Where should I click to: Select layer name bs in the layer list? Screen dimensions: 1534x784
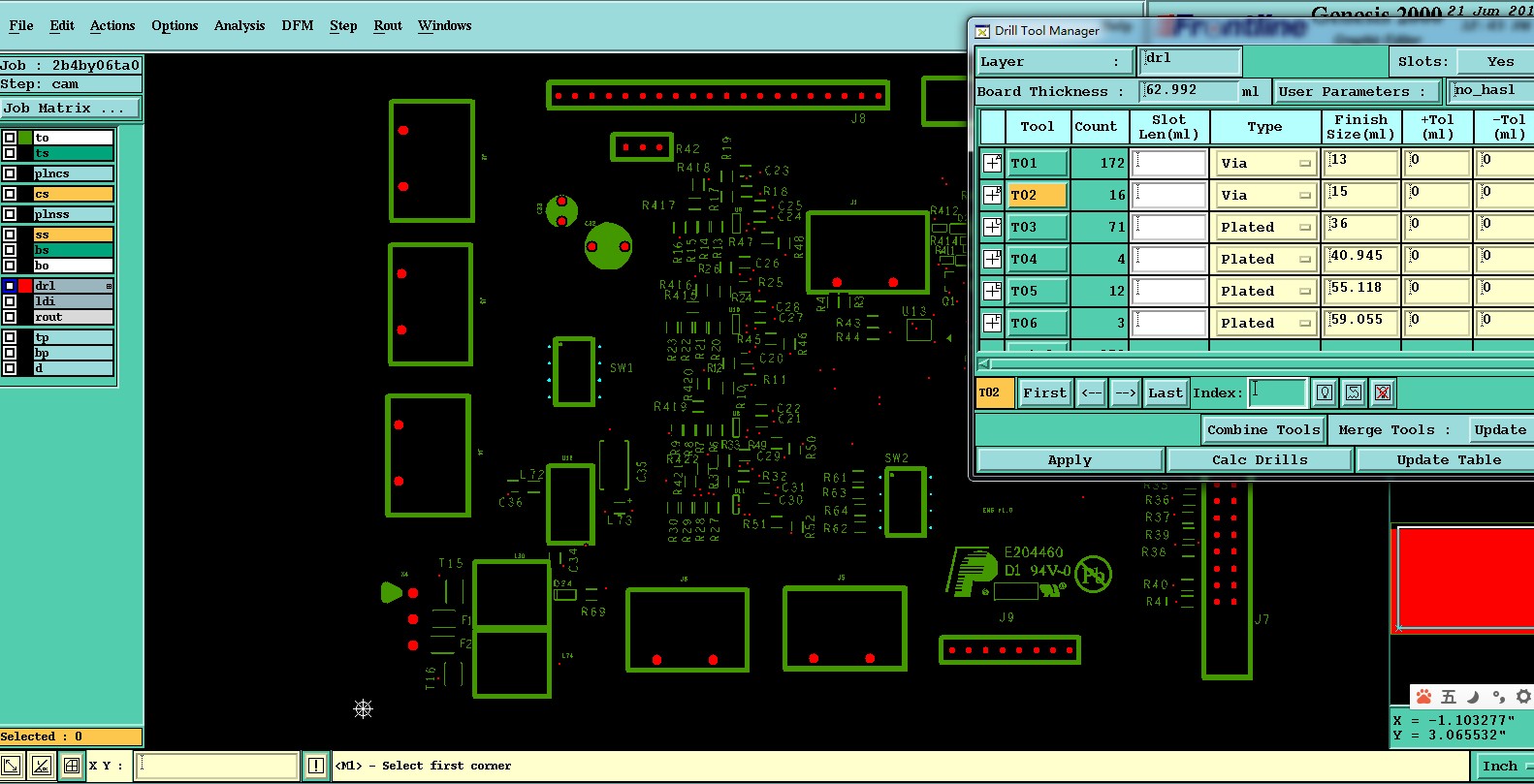[74, 250]
